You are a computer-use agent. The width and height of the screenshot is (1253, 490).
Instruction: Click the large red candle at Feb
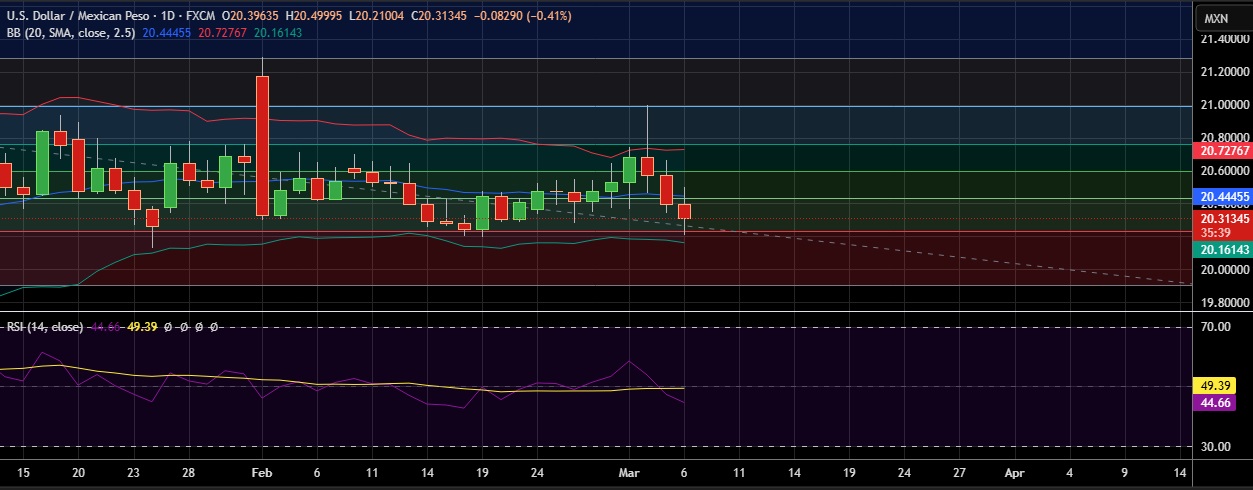coord(262,145)
